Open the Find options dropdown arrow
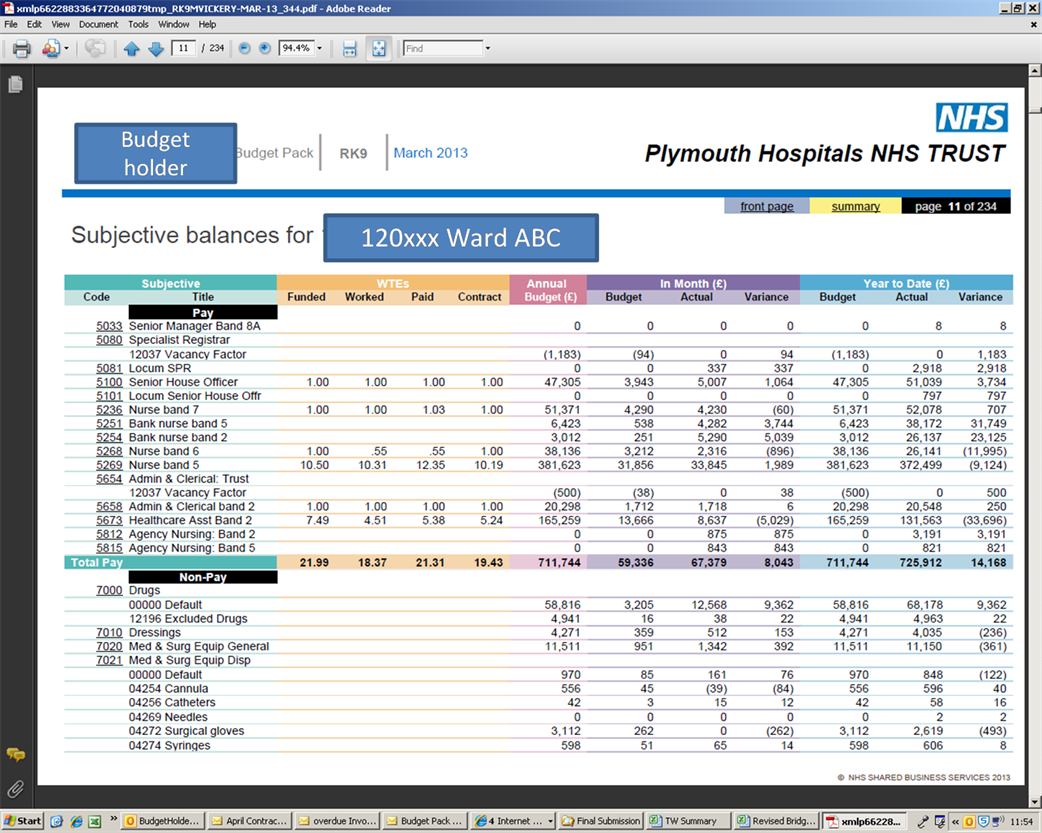 coord(488,49)
